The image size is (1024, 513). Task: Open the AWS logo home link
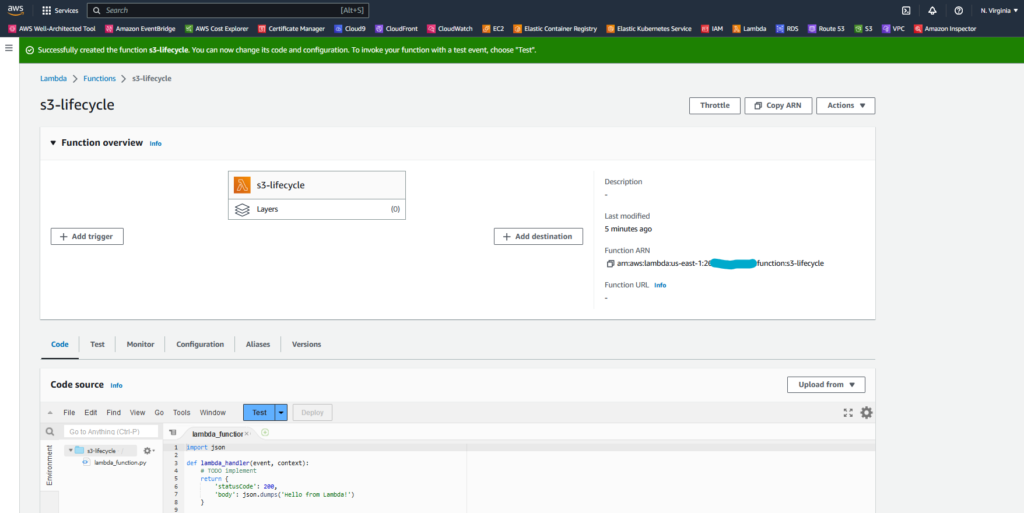[x=16, y=10]
